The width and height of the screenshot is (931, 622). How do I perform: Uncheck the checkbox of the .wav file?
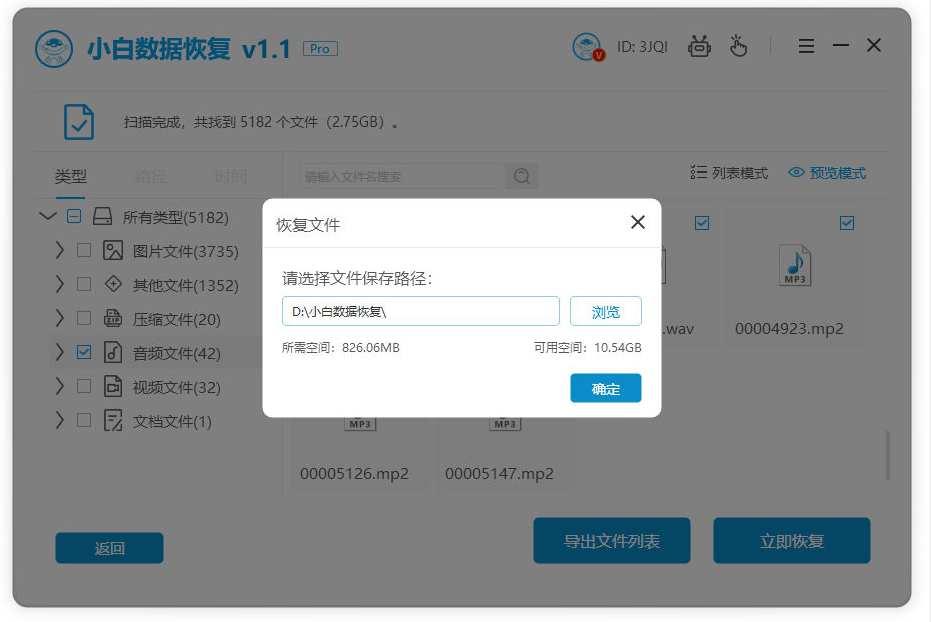tap(702, 223)
